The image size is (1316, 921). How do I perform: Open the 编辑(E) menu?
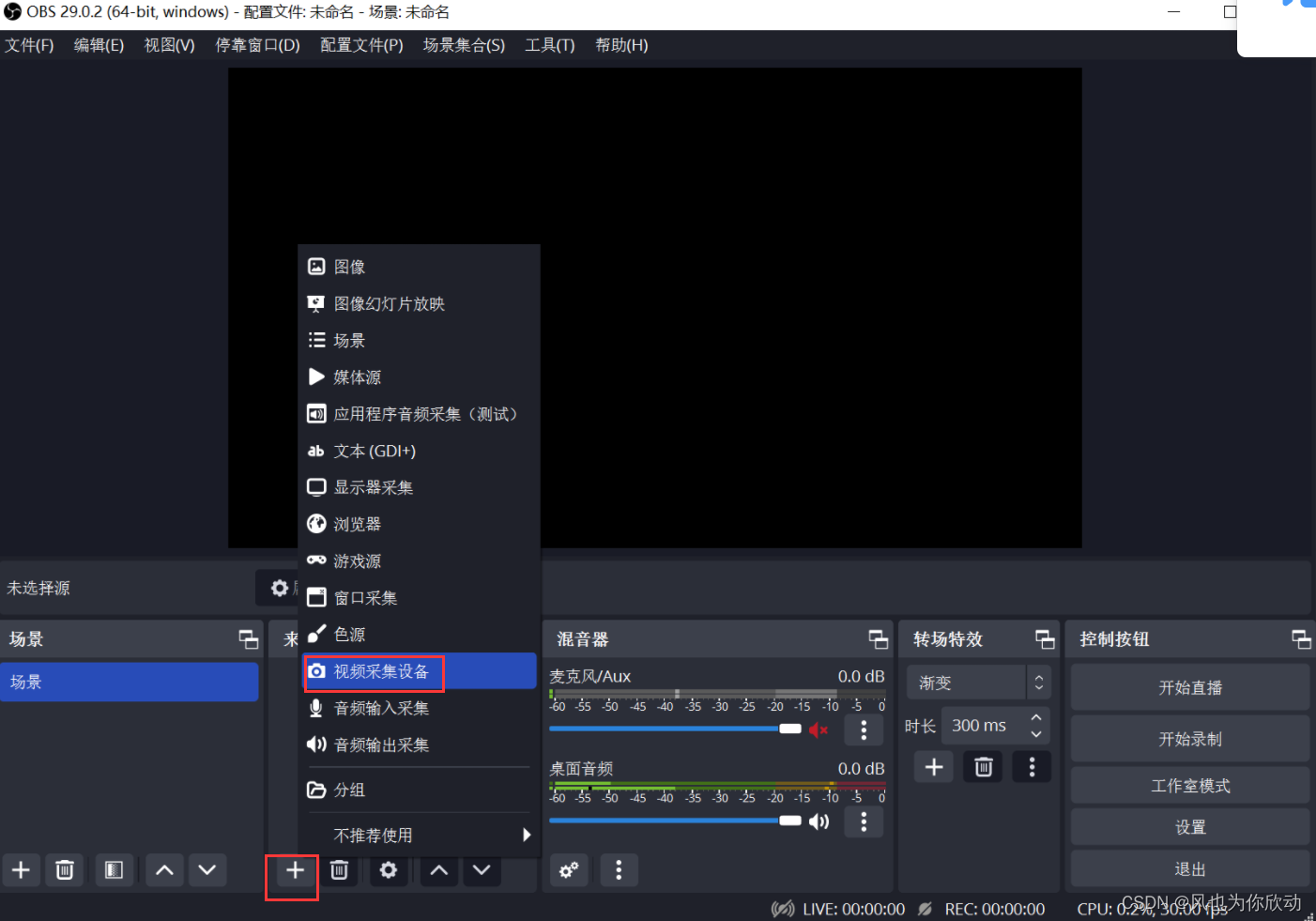[99, 45]
